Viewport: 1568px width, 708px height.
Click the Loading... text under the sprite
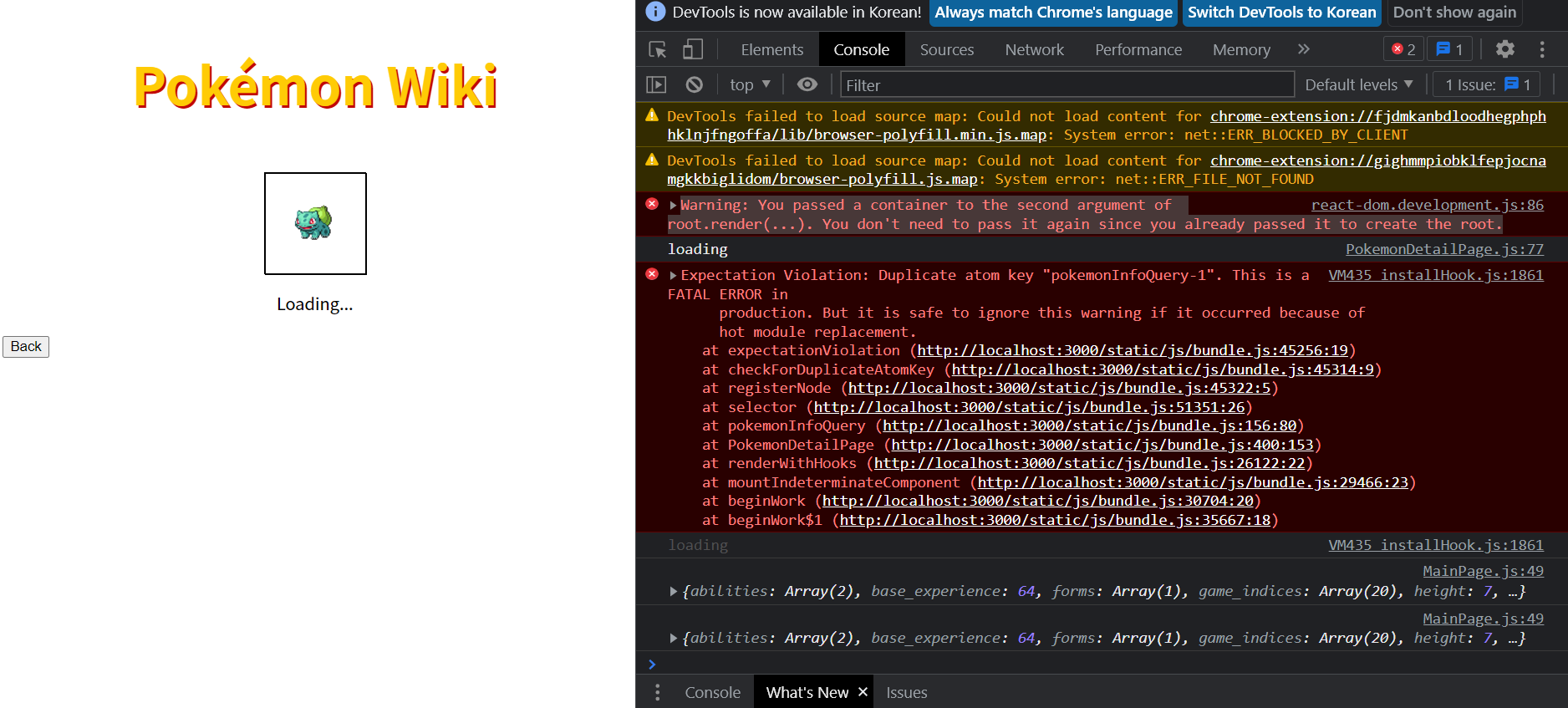coord(315,304)
